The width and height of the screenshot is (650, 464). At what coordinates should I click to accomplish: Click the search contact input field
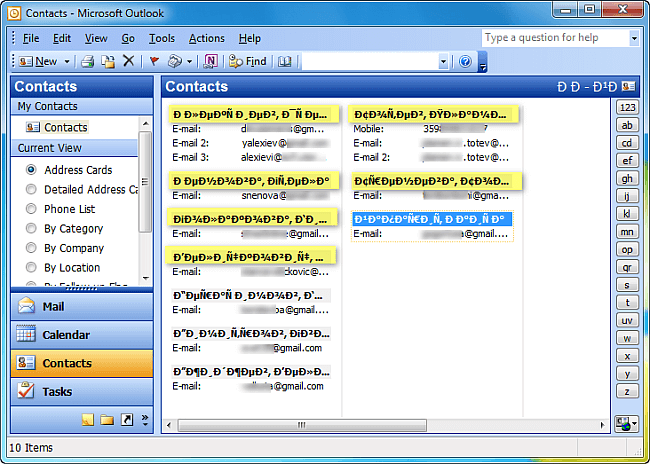(370, 61)
